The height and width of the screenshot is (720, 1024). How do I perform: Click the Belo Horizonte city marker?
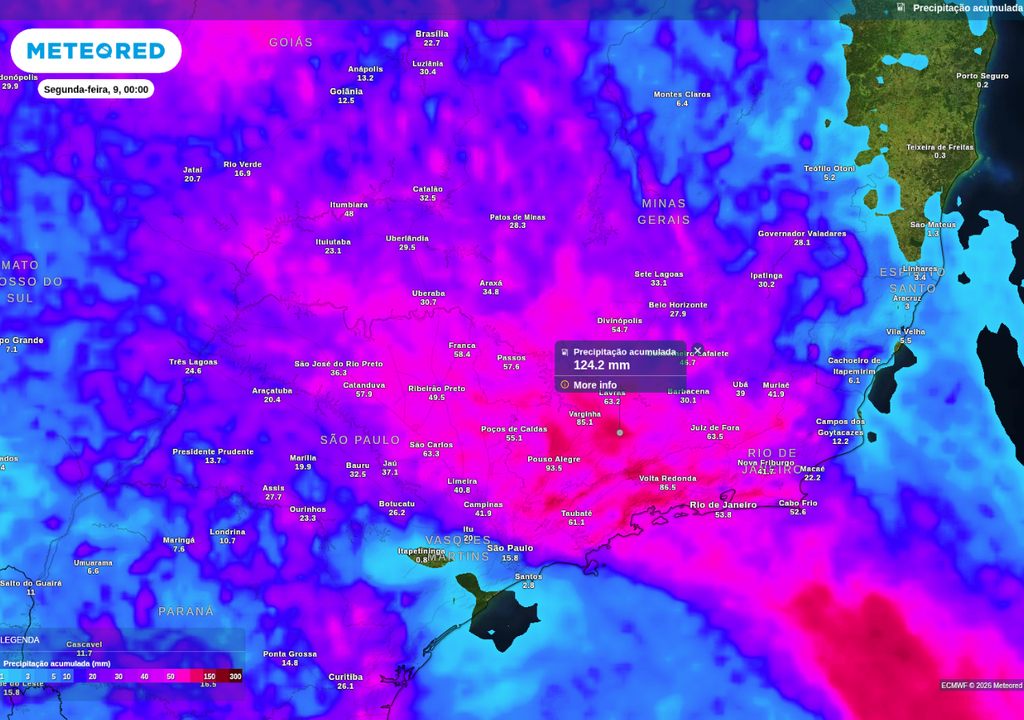[x=677, y=305]
